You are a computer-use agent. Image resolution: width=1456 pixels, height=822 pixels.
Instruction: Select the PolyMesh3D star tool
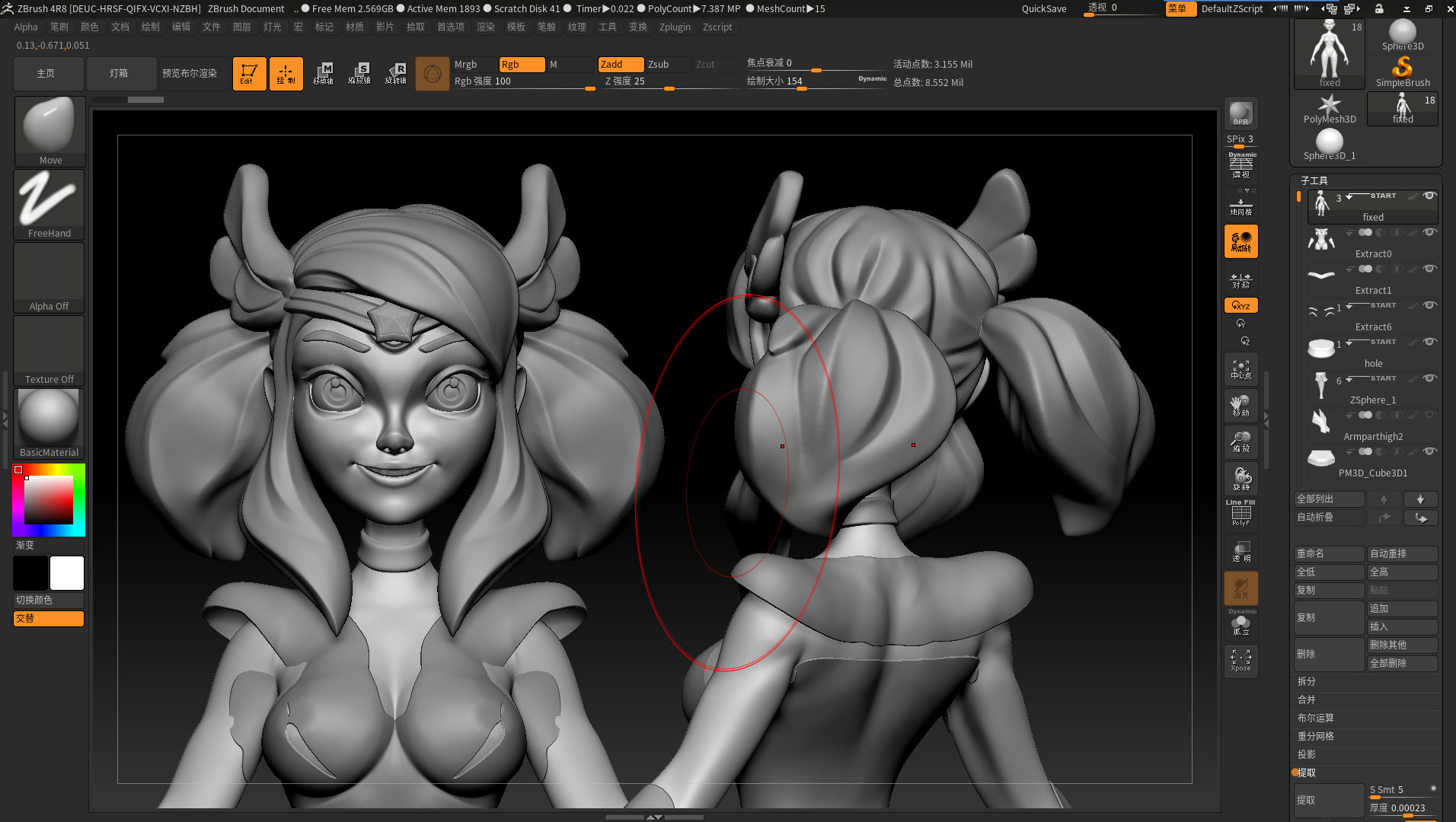pos(1330,109)
